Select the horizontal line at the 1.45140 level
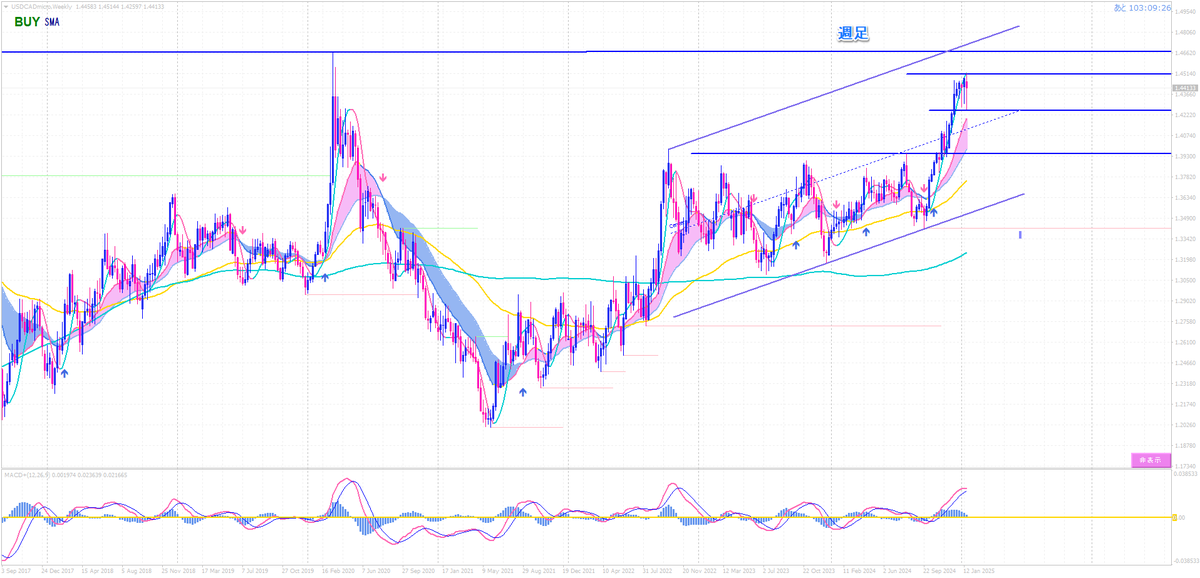 pyautogui.click(x=1038, y=74)
